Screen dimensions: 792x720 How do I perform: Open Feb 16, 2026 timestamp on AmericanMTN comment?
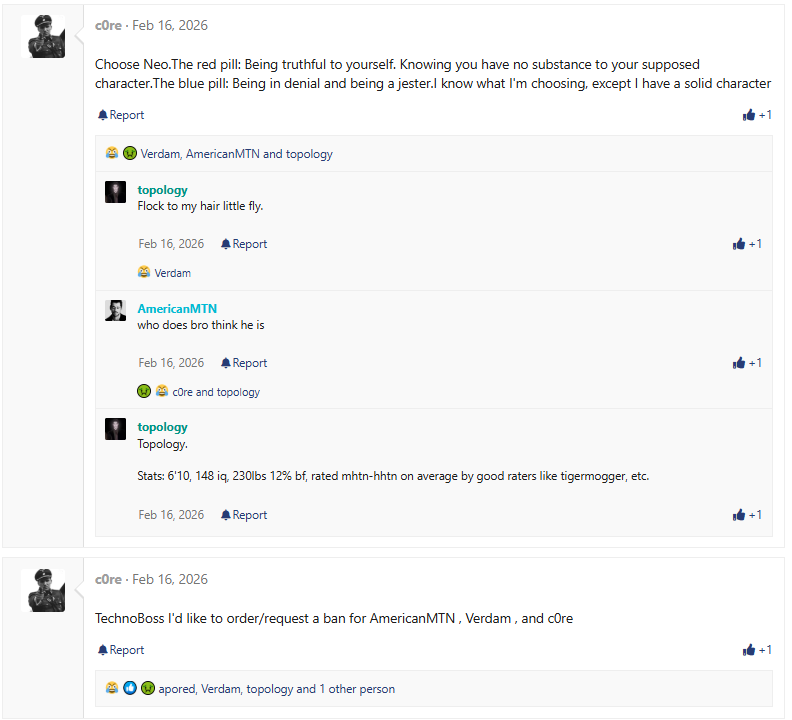pyautogui.click(x=171, y=363)
